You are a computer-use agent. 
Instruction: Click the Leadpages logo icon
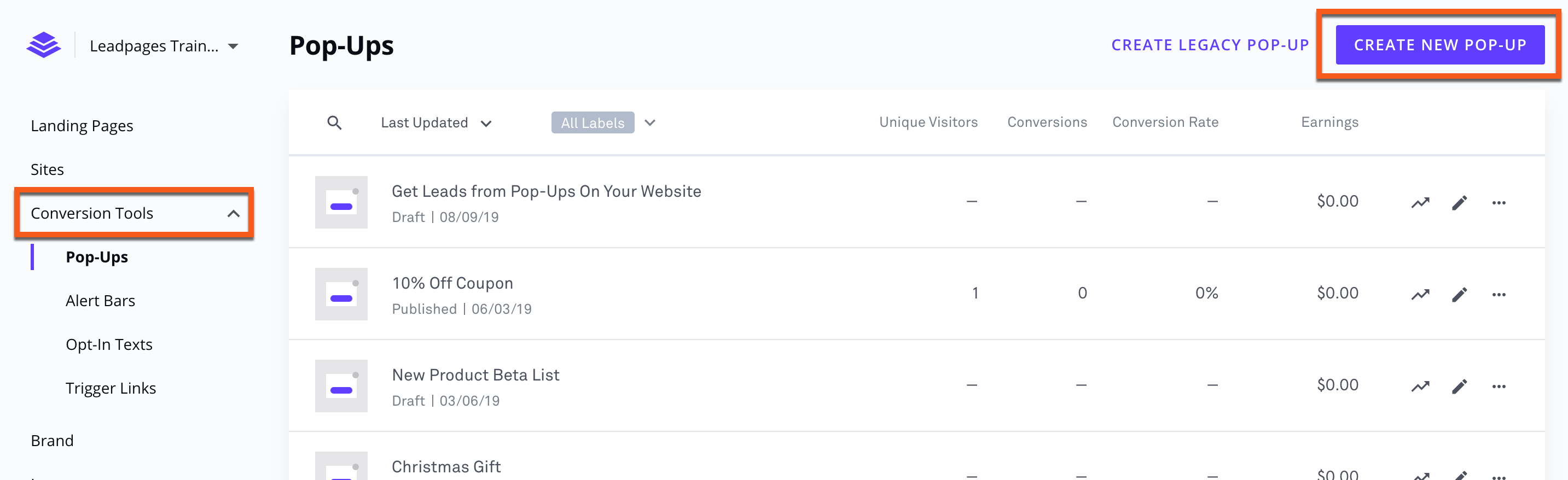(x=44, y=44)
